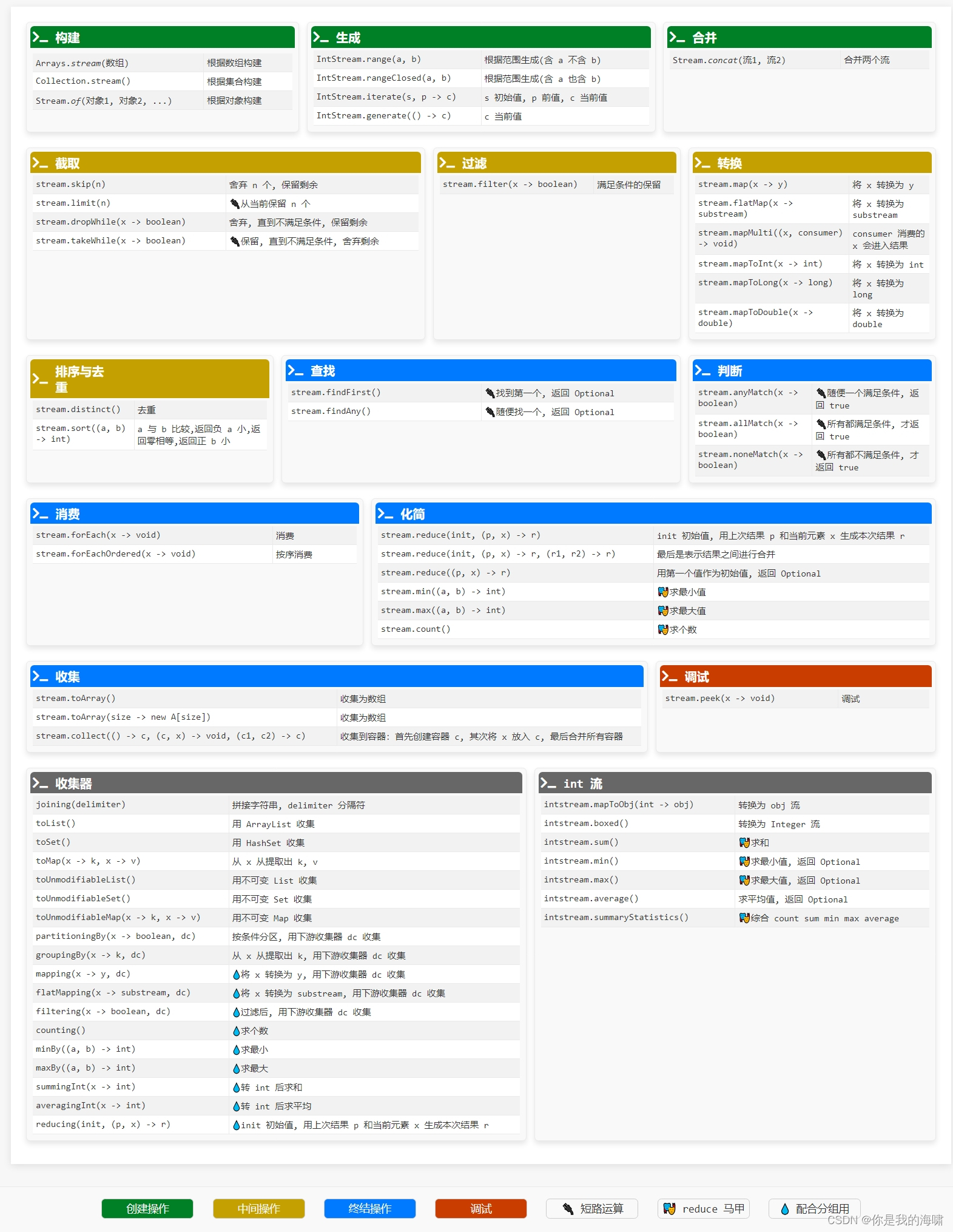The image size is (953, 1232).
Task: Click the intstream.average() cell
Action: [x=638, y=899]
